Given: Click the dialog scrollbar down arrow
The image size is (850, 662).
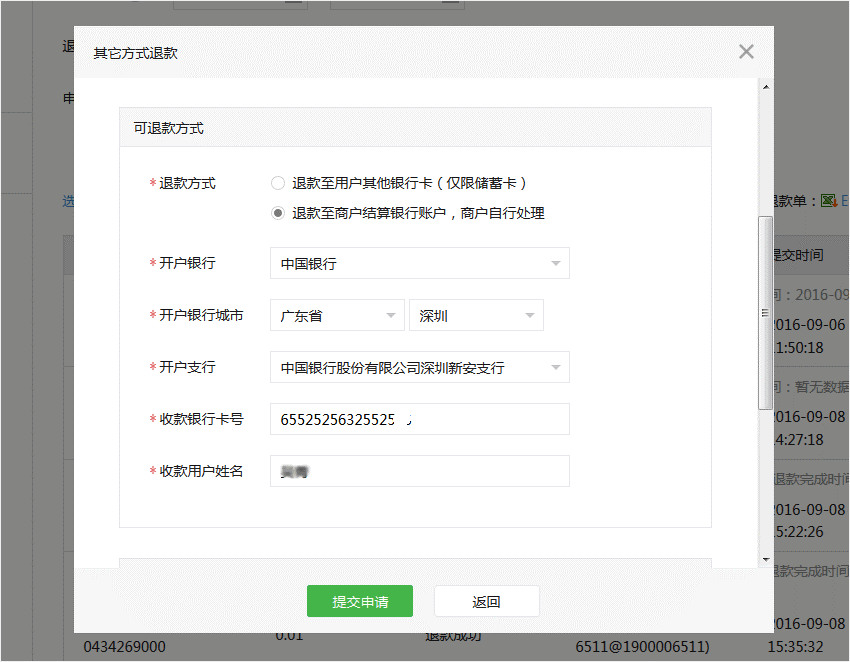Looking at the screenshot, I should [765, 560].
